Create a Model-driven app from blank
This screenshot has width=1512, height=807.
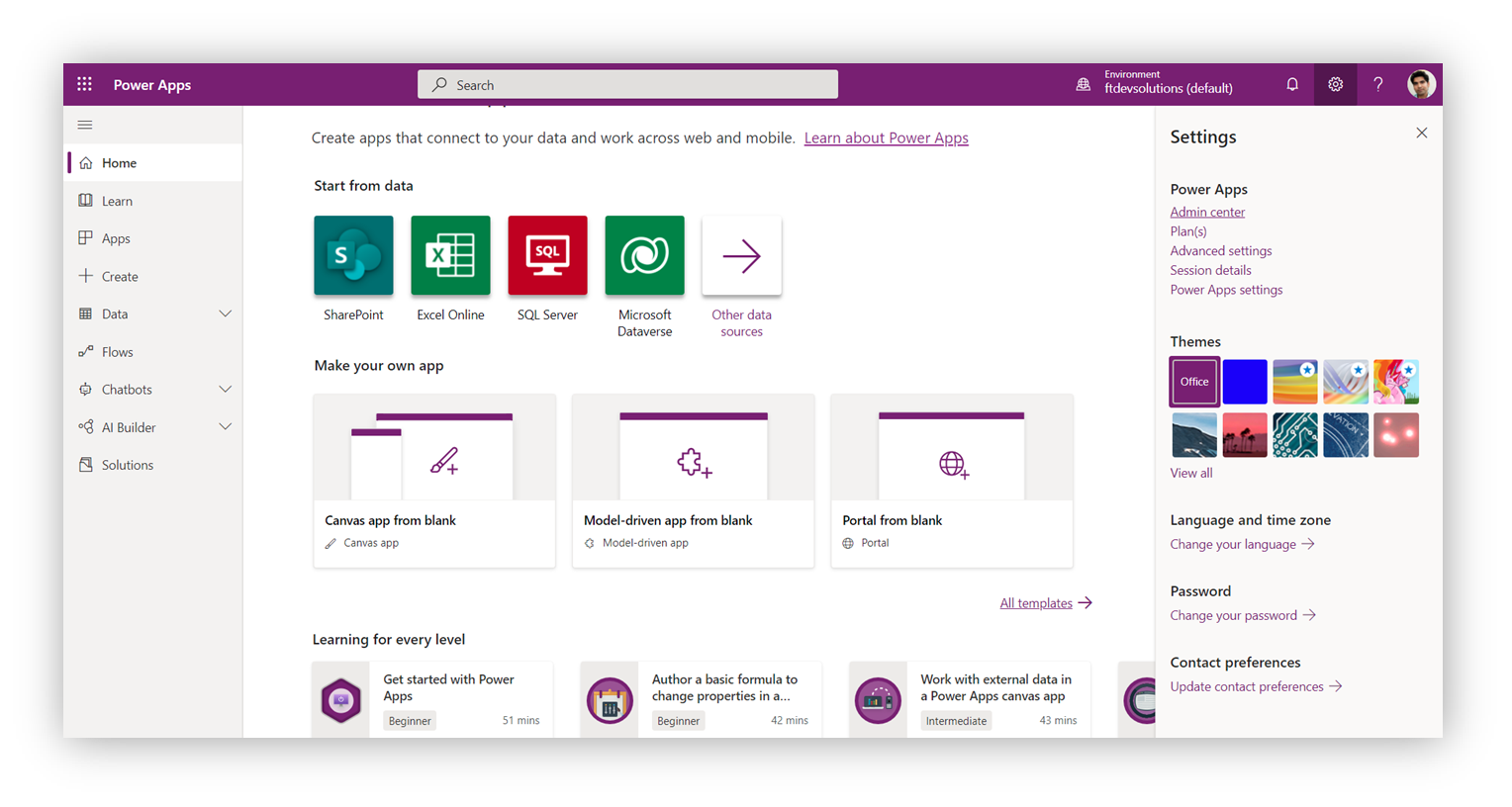pyautogui.click(x=693, y=481)
